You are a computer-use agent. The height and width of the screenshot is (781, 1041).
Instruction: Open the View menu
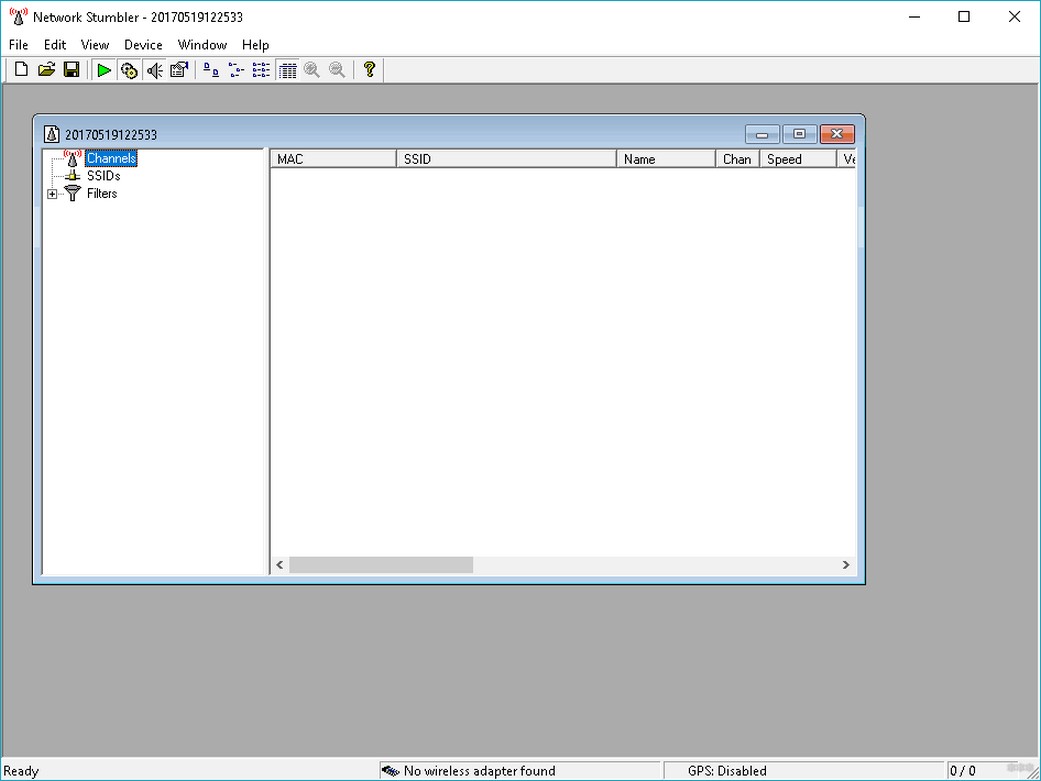[95, 44]
